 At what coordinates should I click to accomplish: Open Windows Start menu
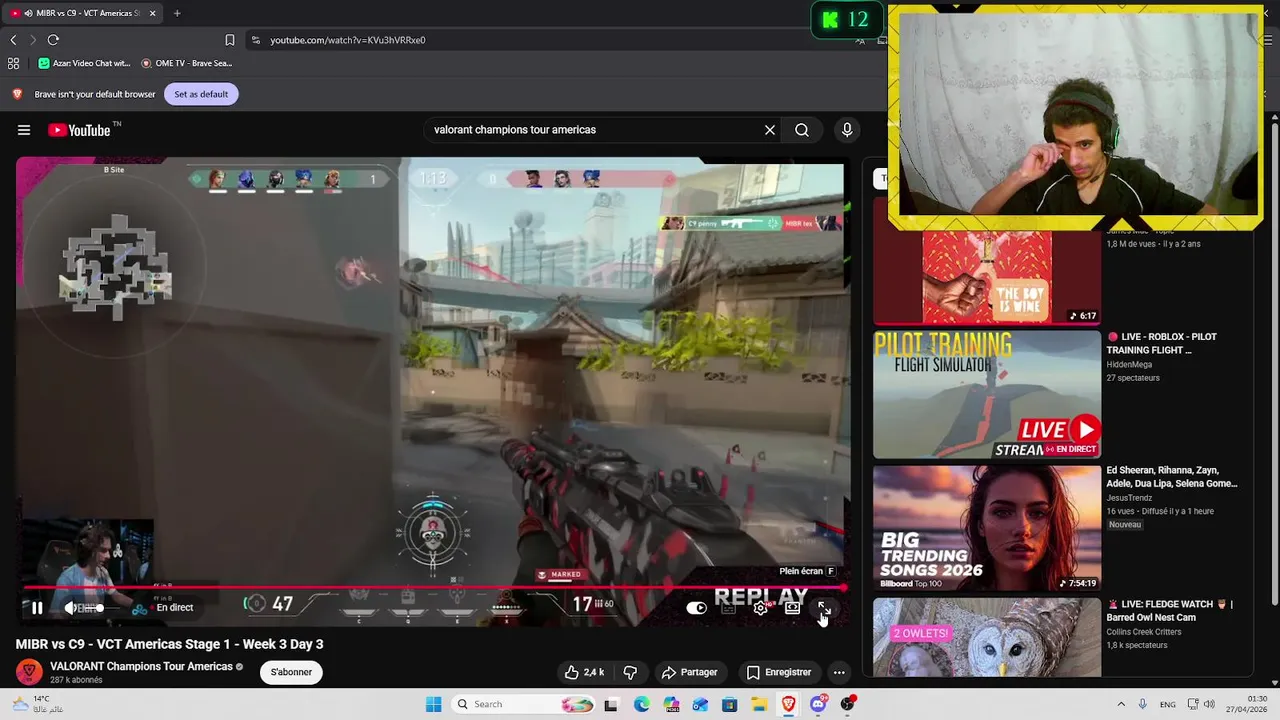pos(433,704)
